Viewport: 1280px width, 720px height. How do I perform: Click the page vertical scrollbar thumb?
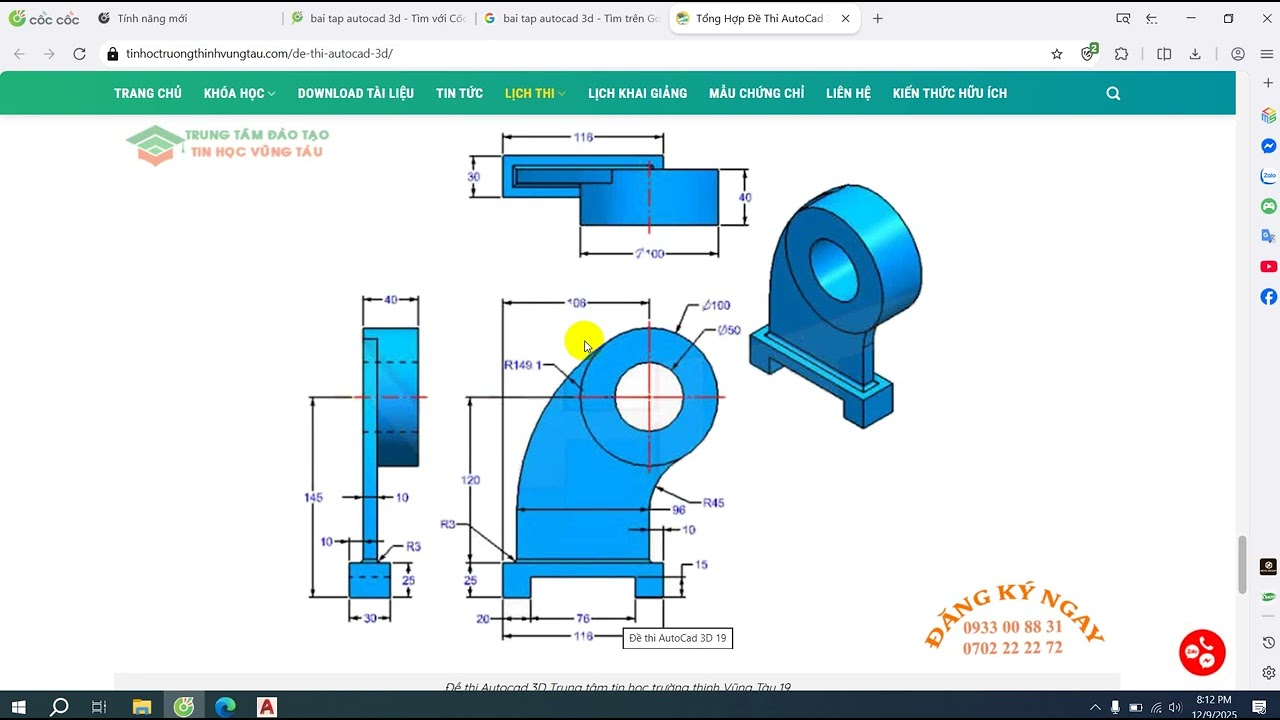(1243, 564)
